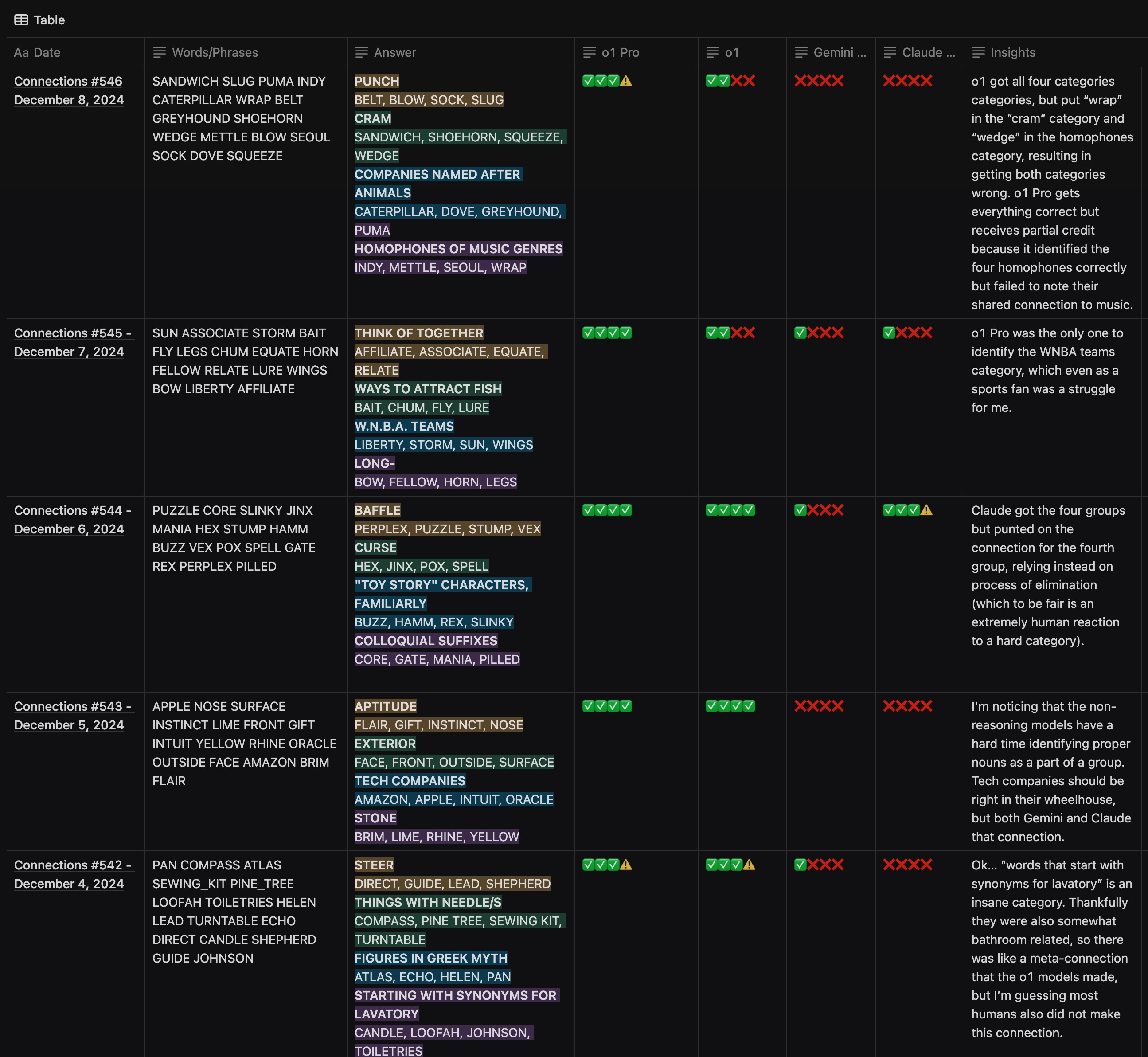This screenshot has width=1148, height=1057.
Task: Click the Claude column text icon
Action: 890,53
